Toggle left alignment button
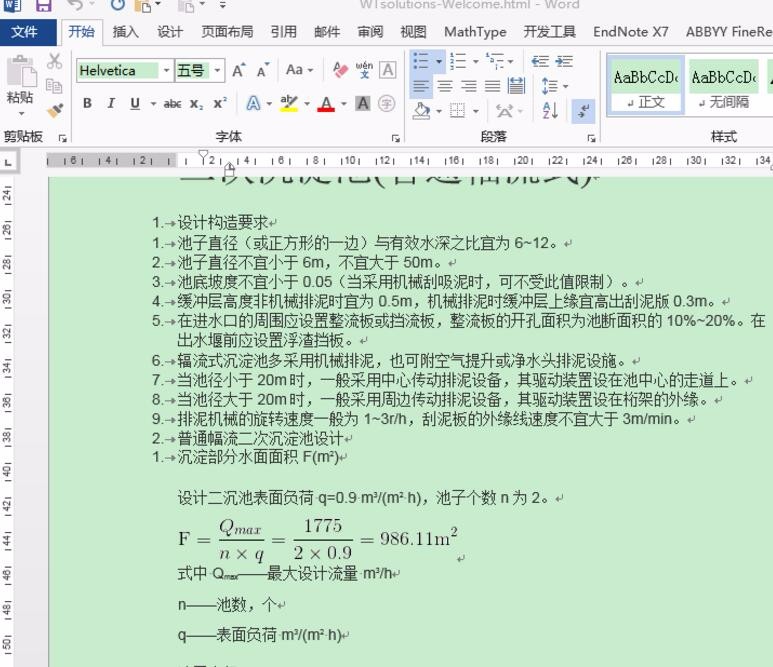The height and width of the screenshot is (667, 773). [421, 87]
